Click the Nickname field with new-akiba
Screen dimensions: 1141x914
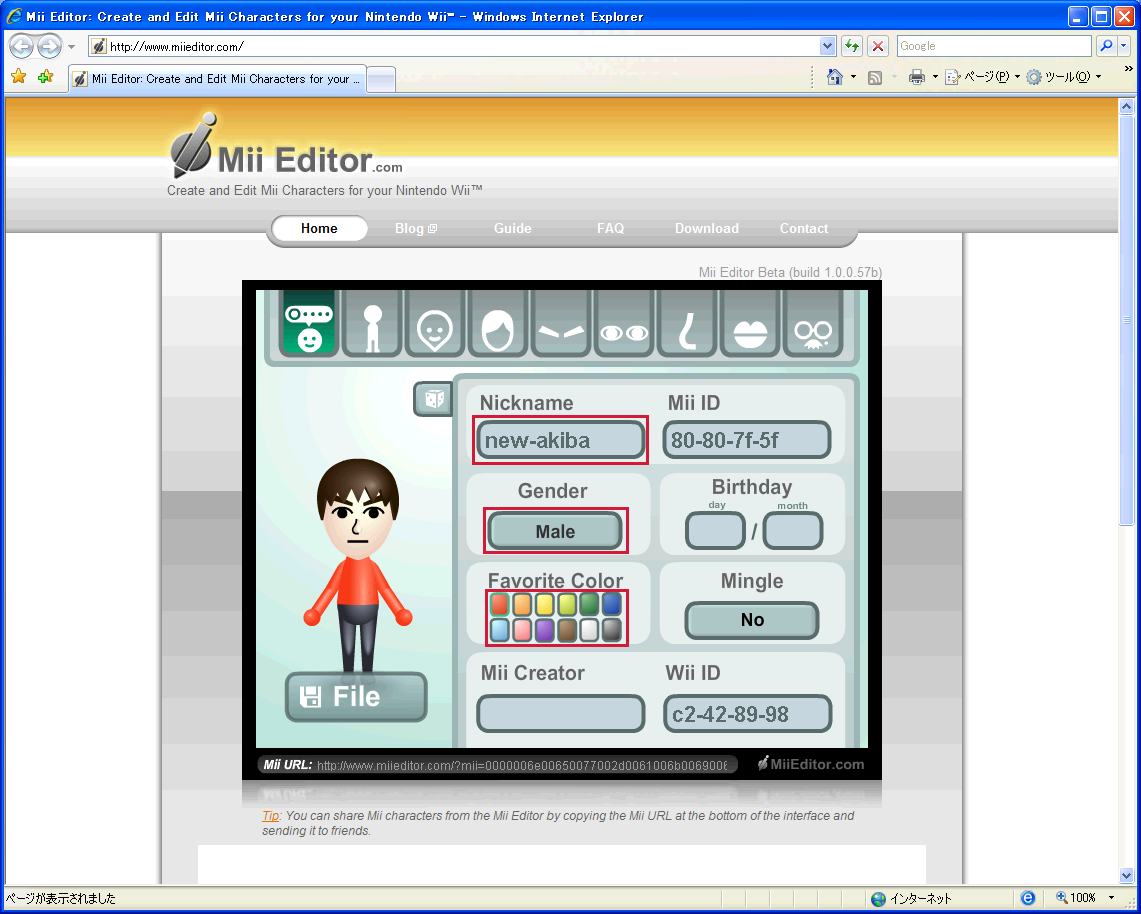click(x=560, y=440)
